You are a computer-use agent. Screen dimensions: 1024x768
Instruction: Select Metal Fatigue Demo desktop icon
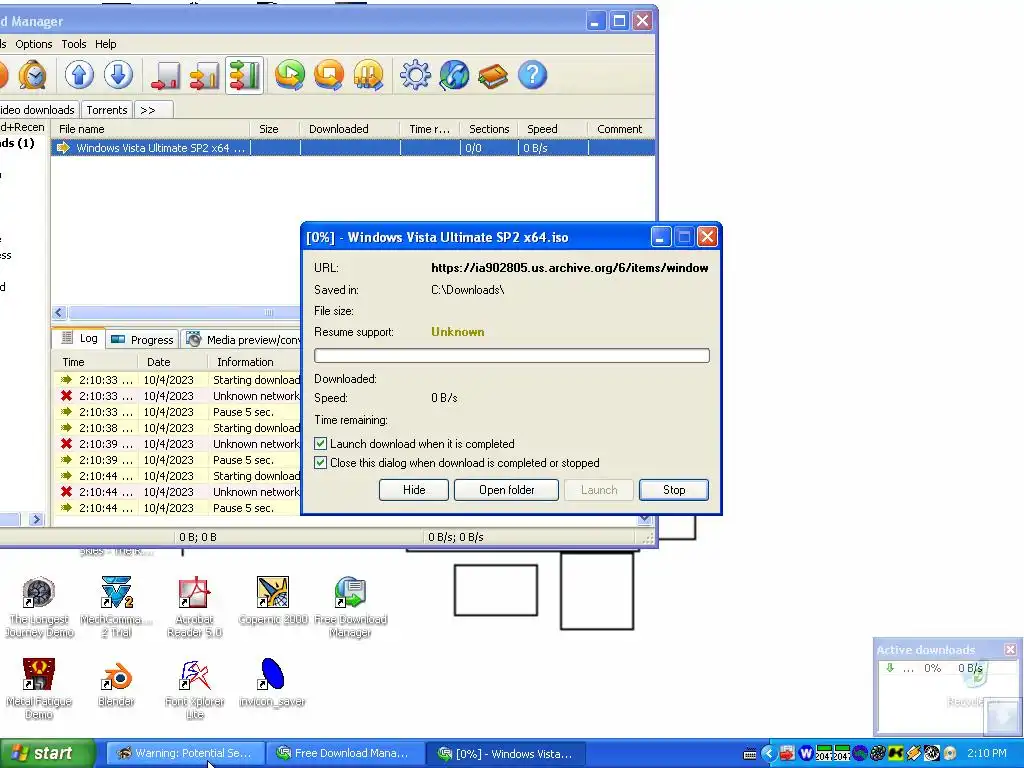(39, 689)
